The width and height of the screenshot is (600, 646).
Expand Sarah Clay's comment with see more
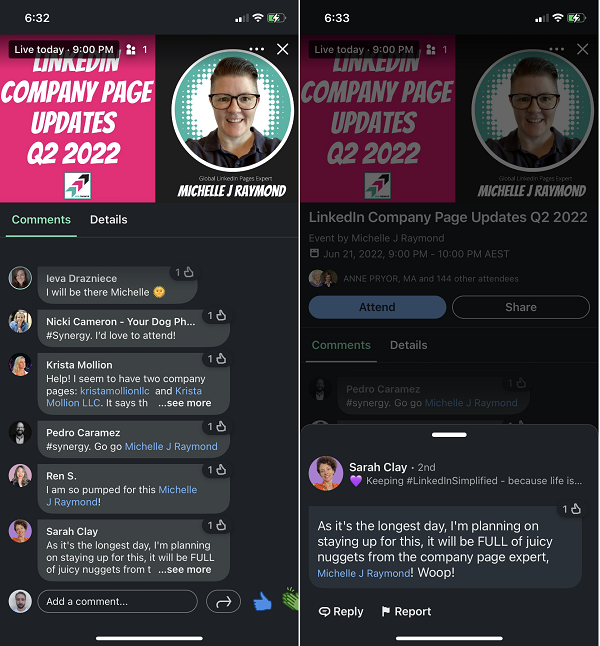(x=185, y=569)
